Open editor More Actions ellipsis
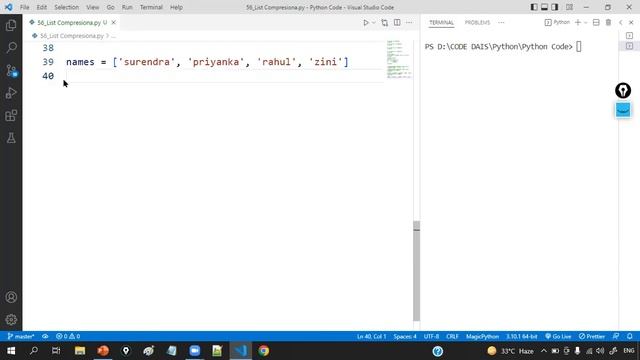Image resolution: width=640 pixels, height=360 pixels. (x=409, y=23)
